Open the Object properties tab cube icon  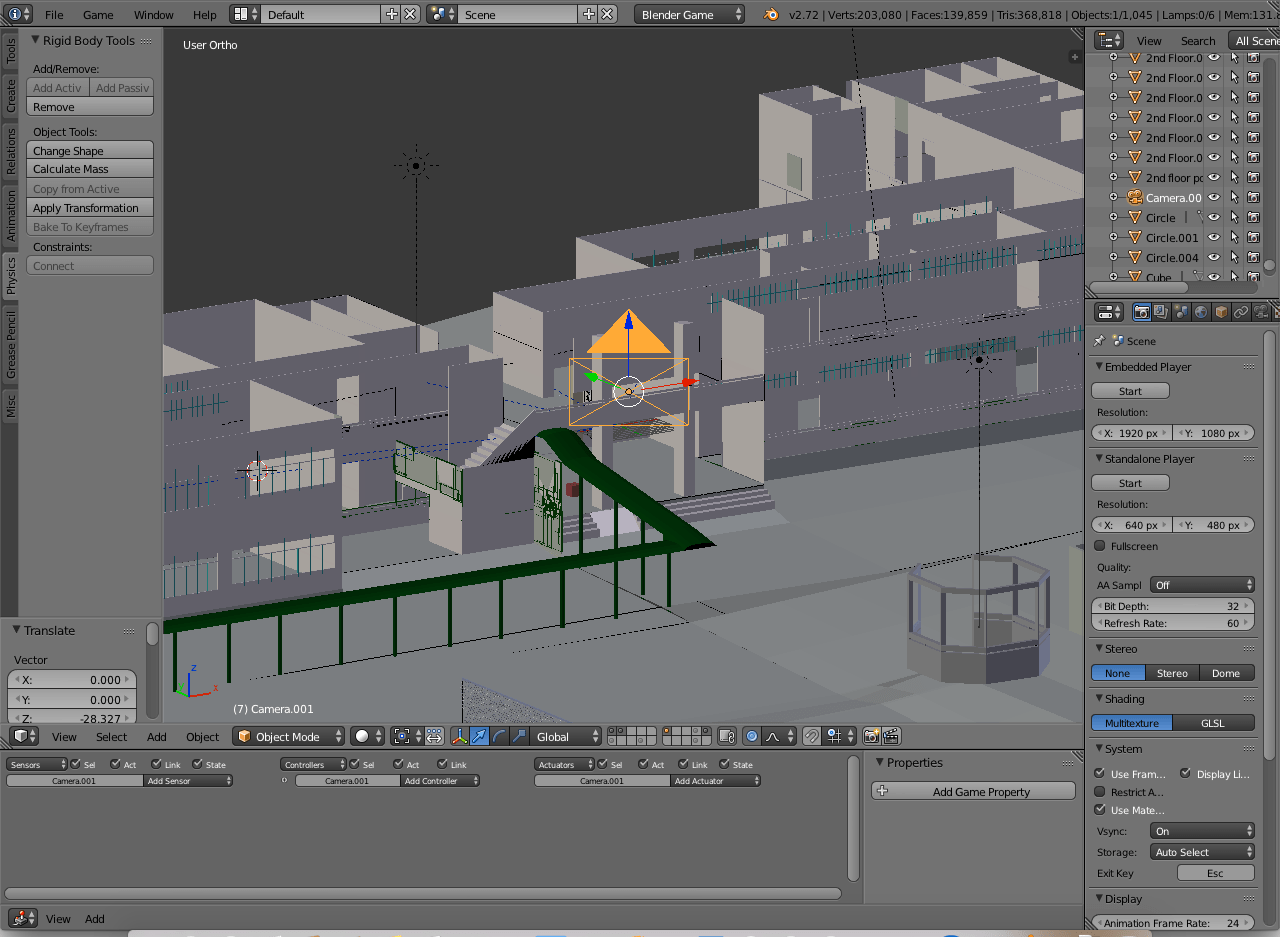1221,312
